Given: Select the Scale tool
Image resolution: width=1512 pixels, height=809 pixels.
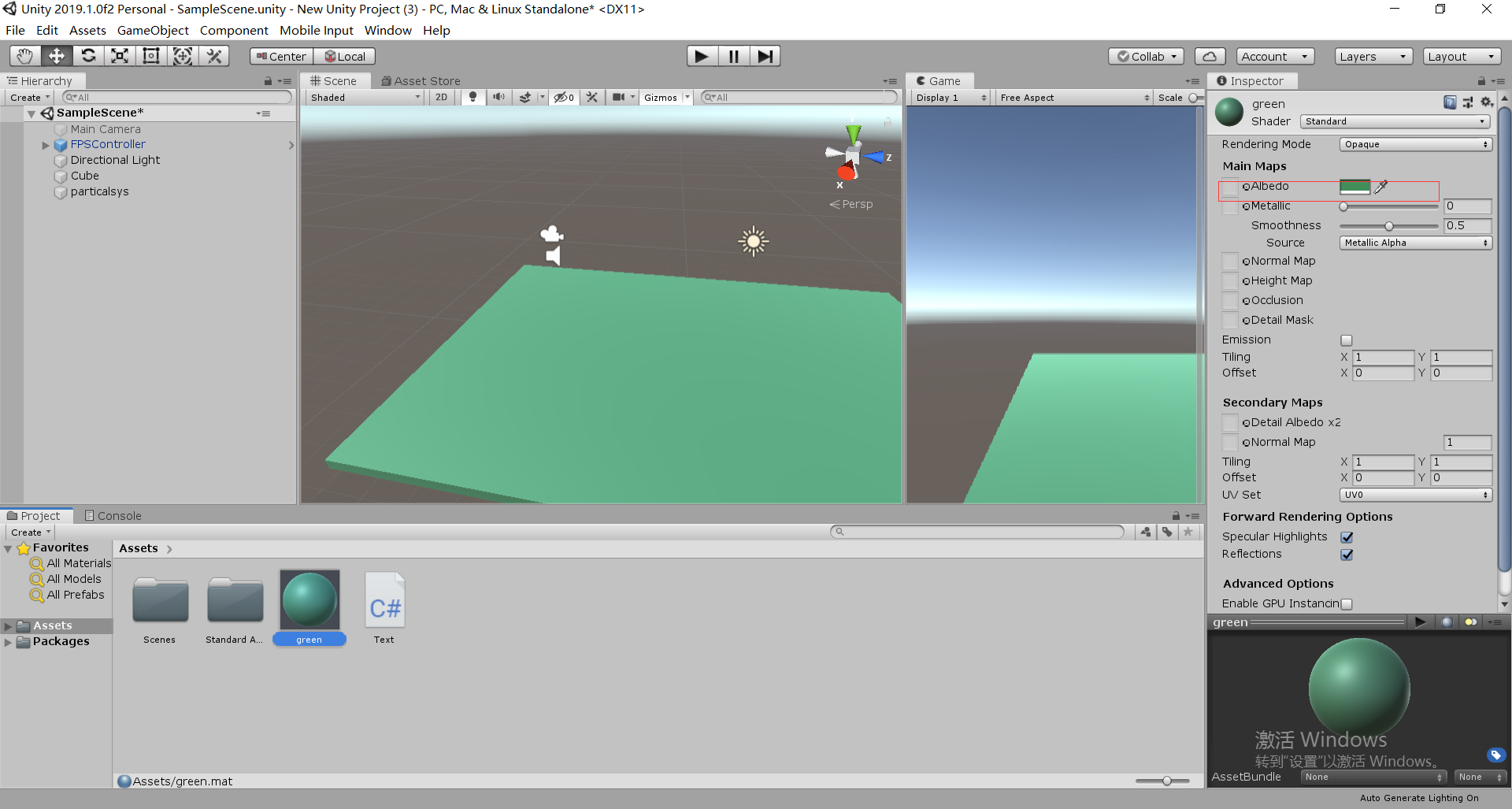Looking at the screenshot, I should tap(119, 55).
